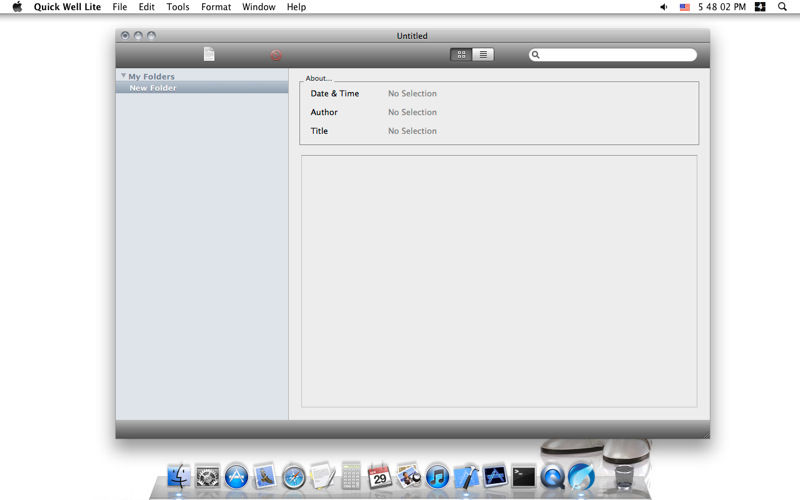The width and height of the screenshot is (800, 500).
Task: Minimize the Untitled window
Action: pyautogui.click(x=138, y=35)
